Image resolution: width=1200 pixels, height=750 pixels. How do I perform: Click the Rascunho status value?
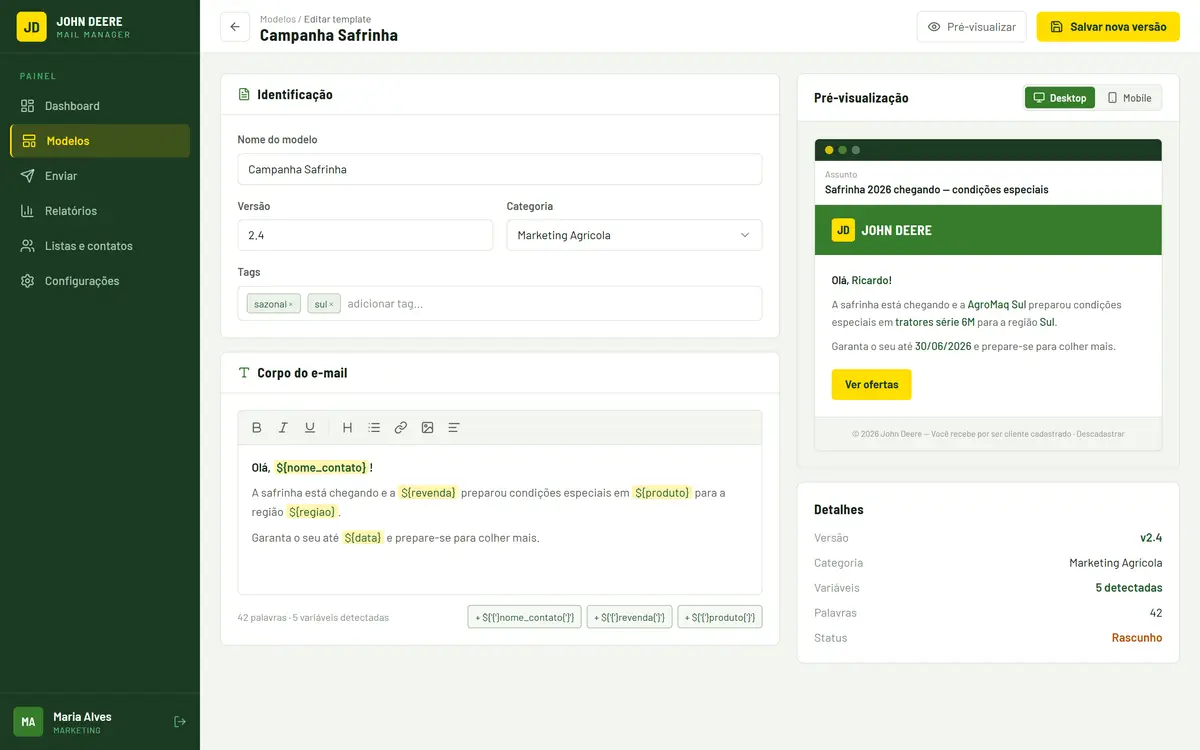coord(1137,638)
